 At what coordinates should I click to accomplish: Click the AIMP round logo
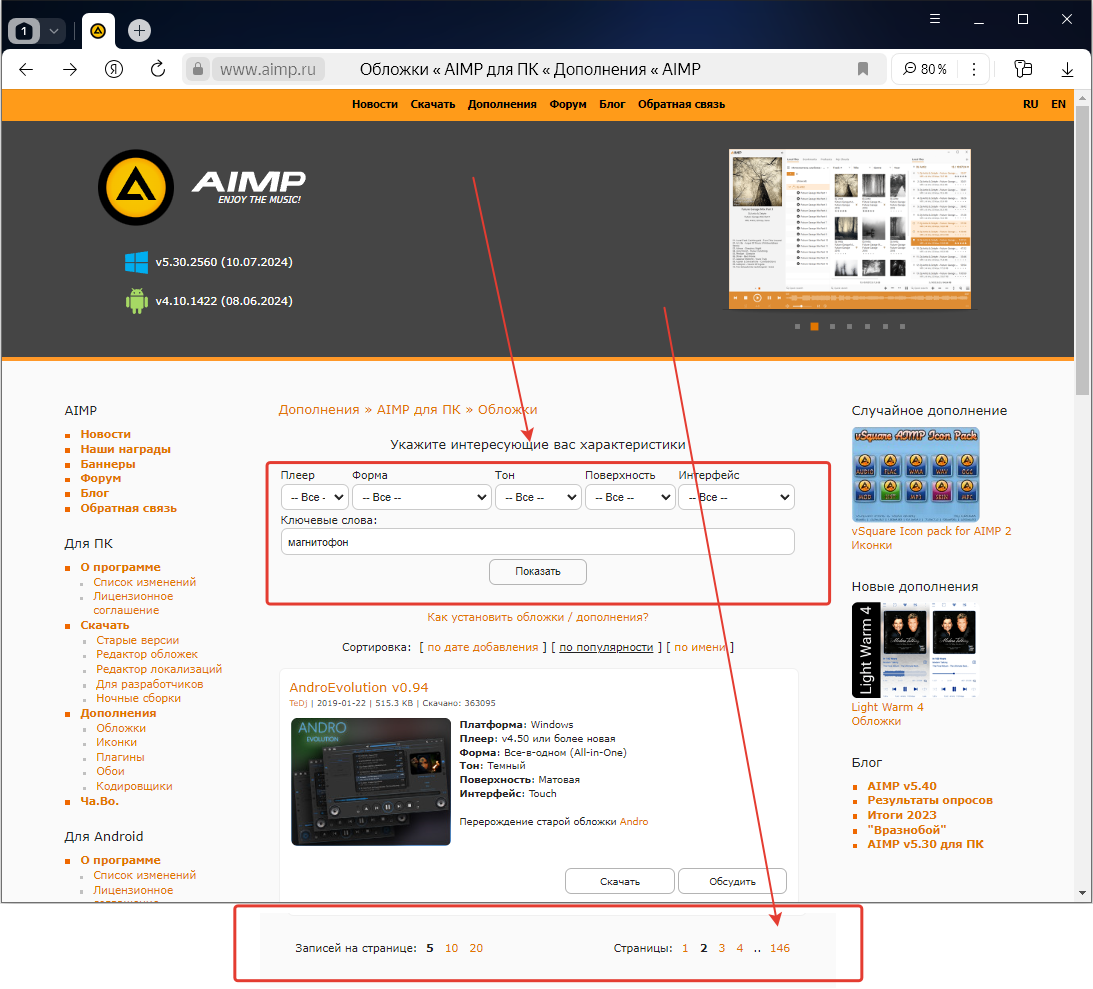pyautogui.click(x=136, y=187)
